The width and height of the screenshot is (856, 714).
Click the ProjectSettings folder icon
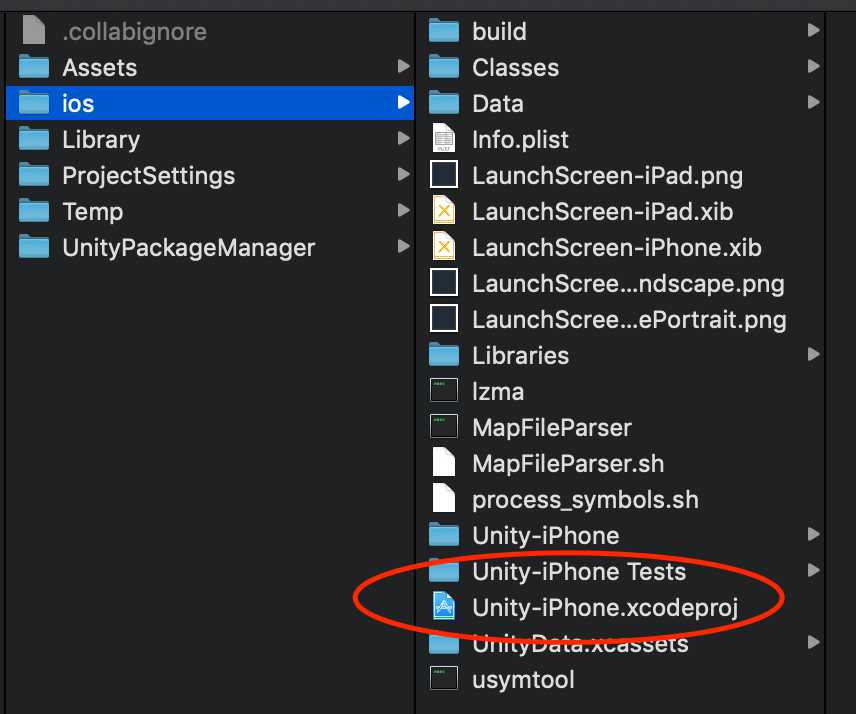[34, 175]
